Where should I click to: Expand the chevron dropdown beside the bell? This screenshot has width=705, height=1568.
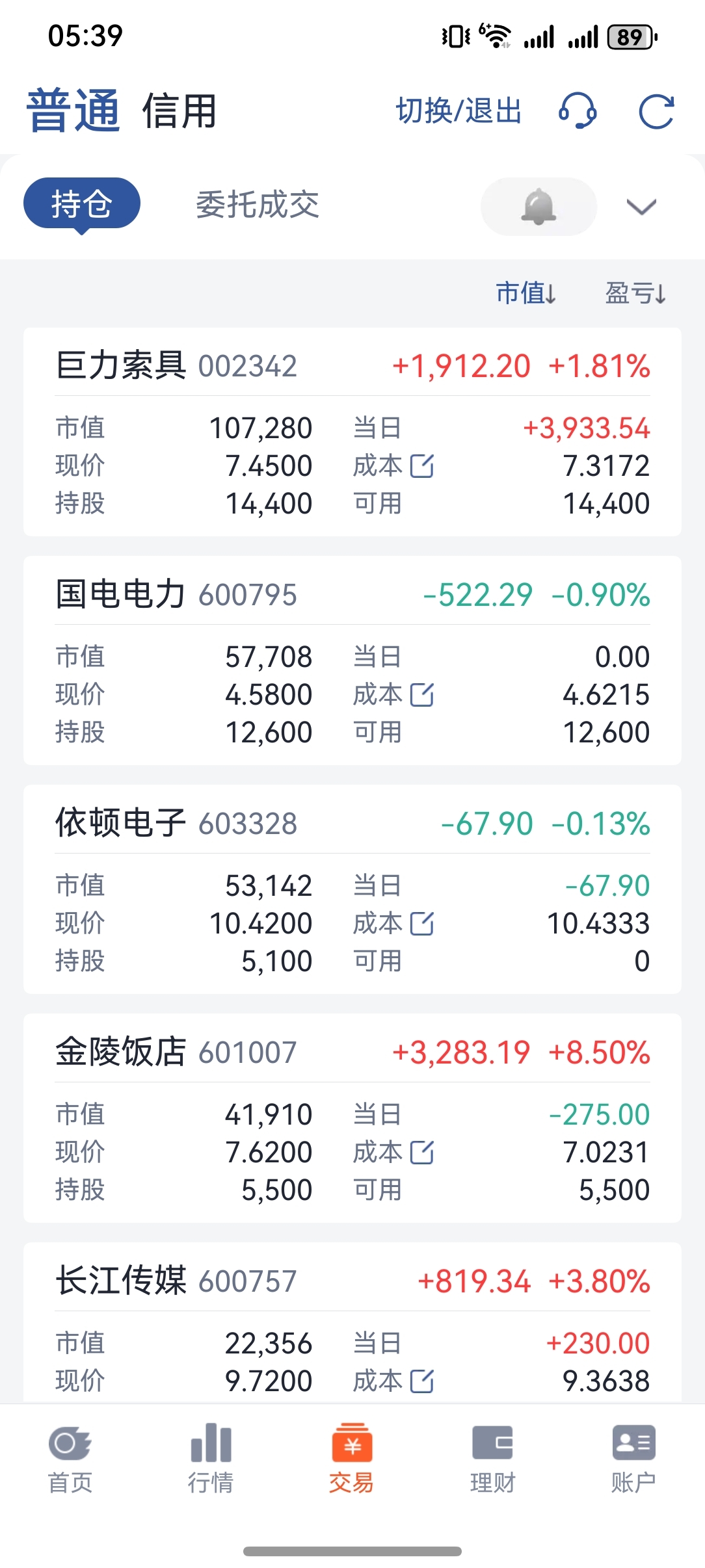pos(641,207)
